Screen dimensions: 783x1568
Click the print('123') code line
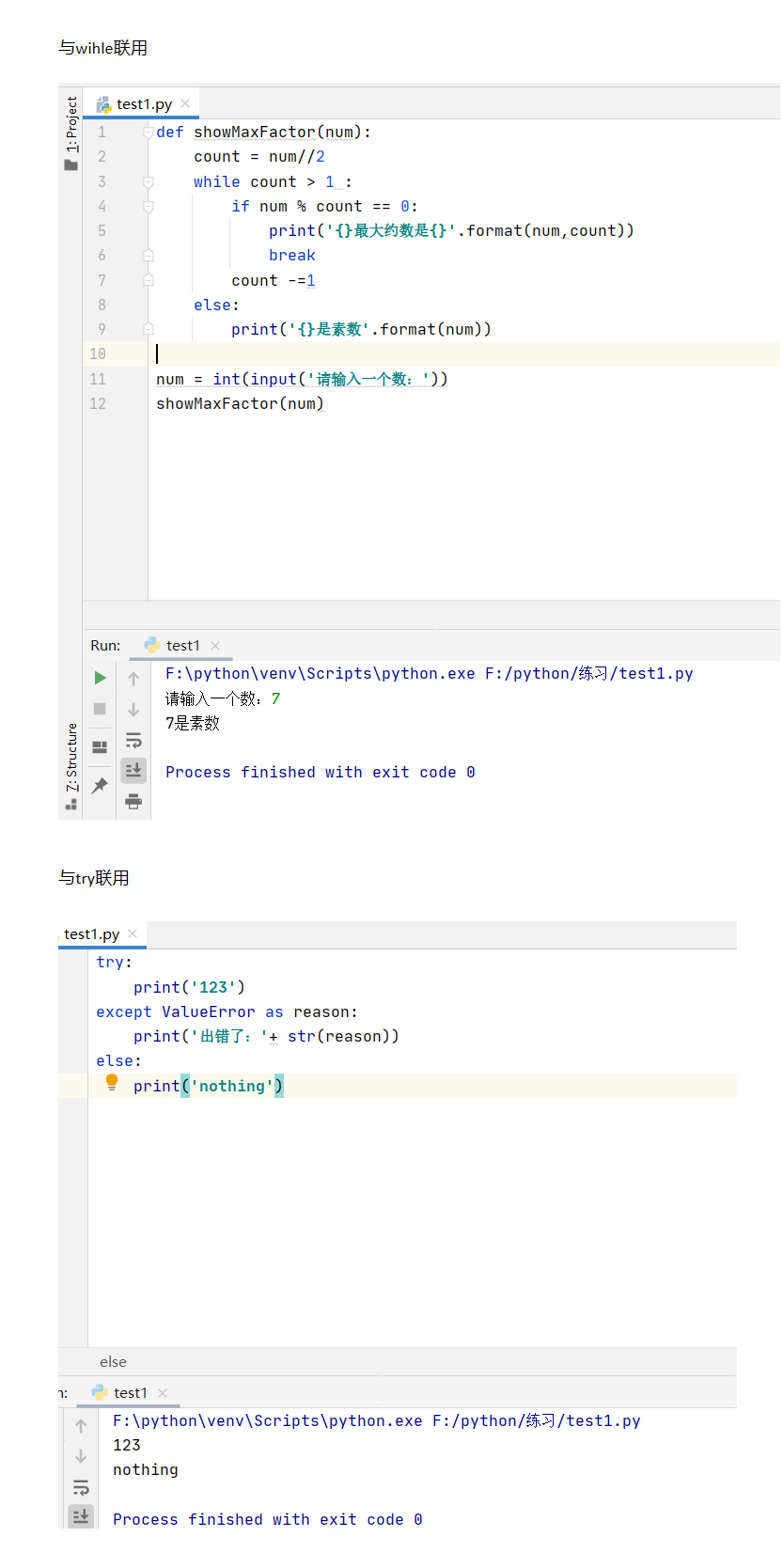[189, 988]
